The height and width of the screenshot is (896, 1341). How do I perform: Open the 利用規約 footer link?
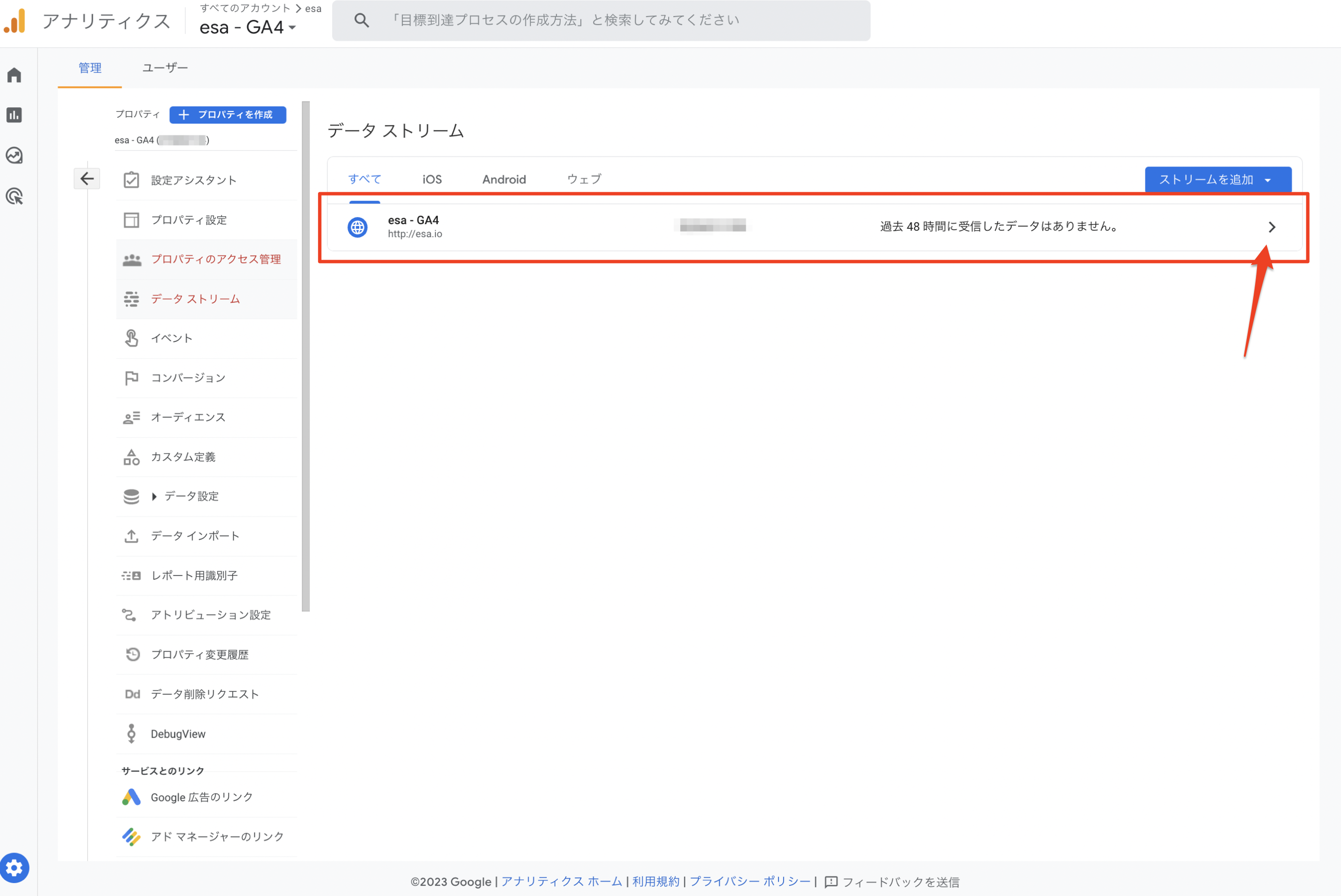656,882
